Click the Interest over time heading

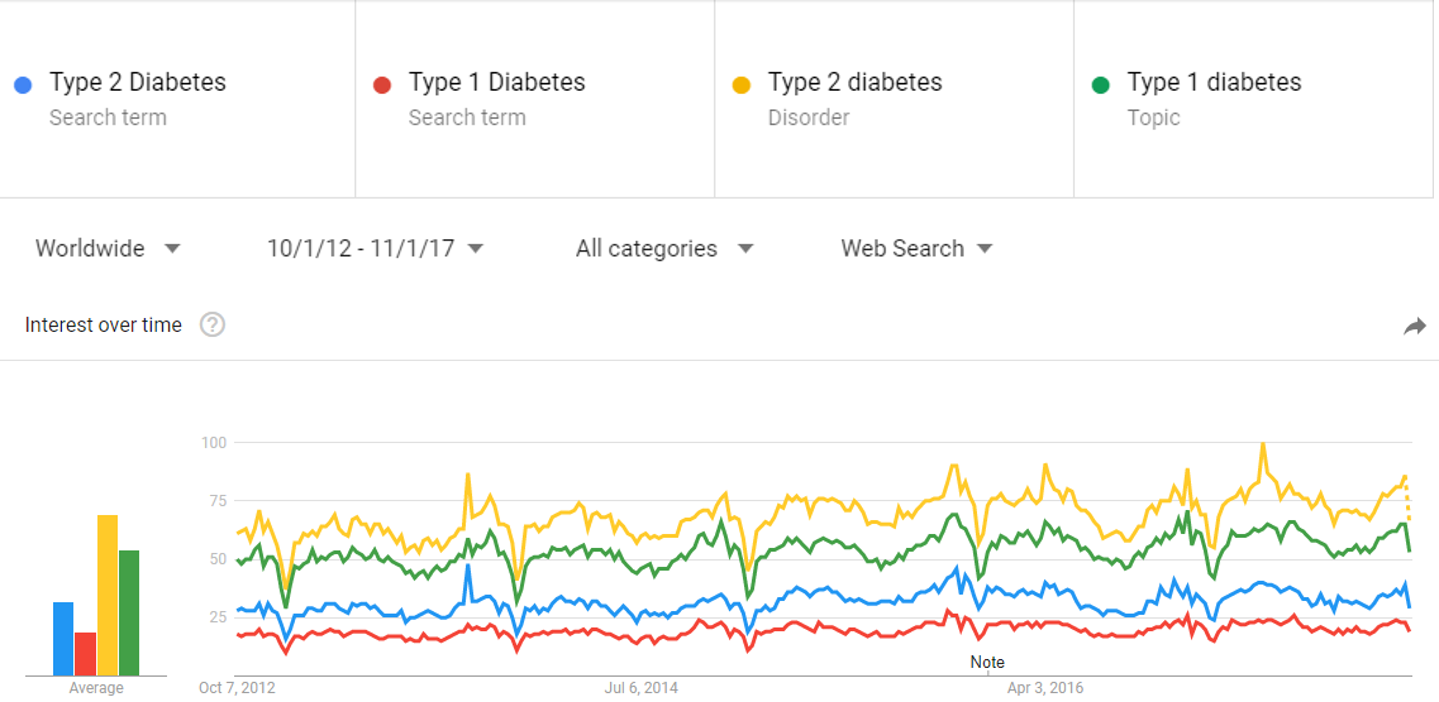[103, 325]
